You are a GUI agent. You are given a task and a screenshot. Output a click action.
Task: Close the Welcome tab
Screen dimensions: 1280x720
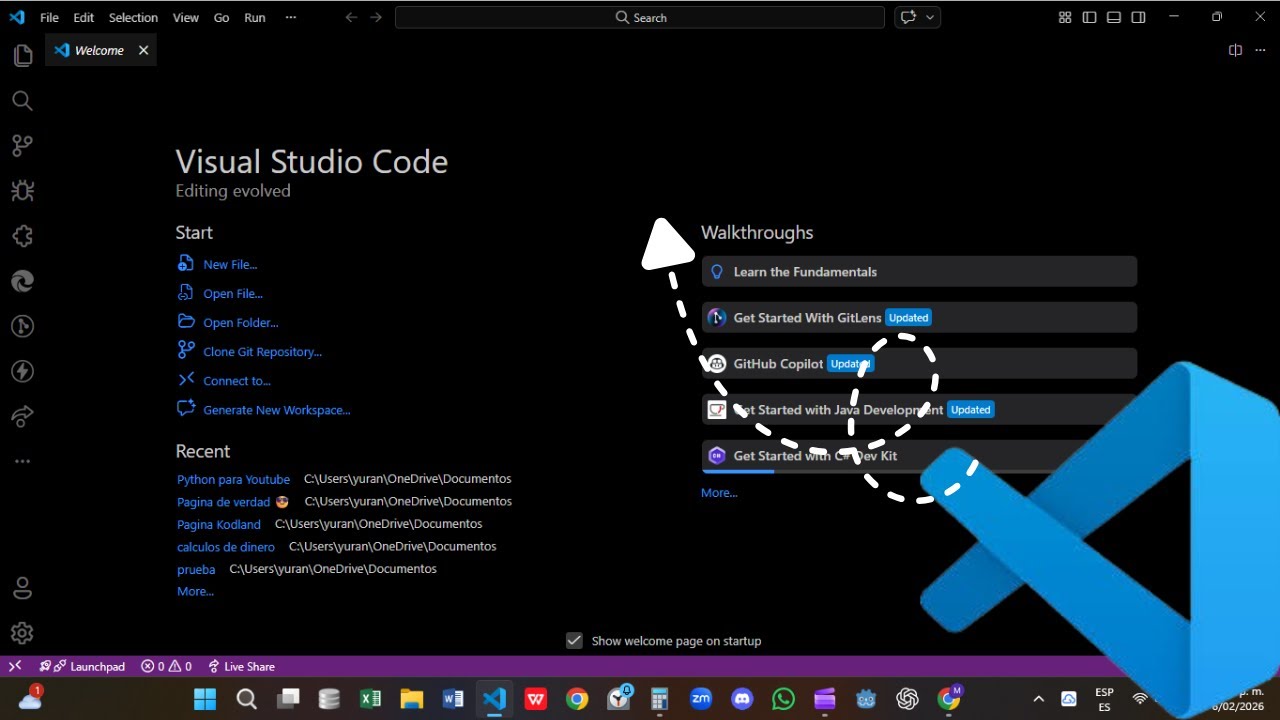[143, 50]
